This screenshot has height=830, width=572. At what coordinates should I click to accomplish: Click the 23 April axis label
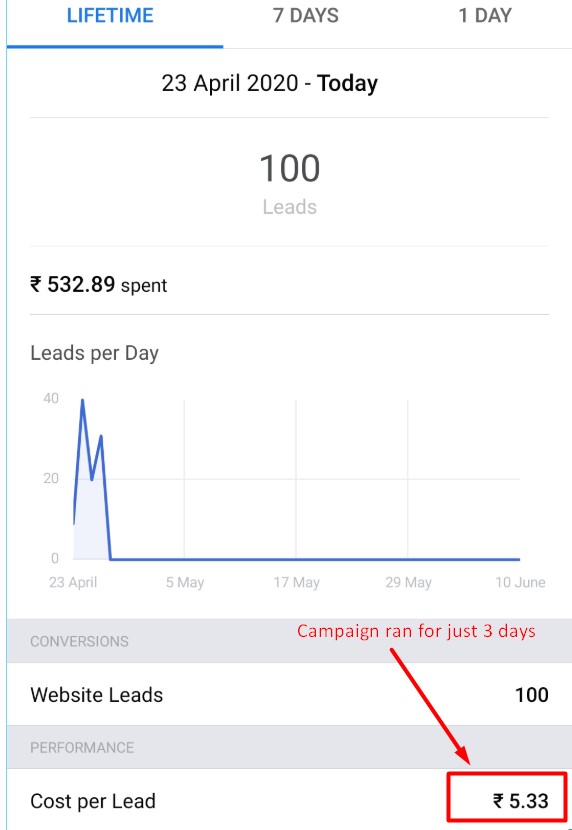point(73,582)
